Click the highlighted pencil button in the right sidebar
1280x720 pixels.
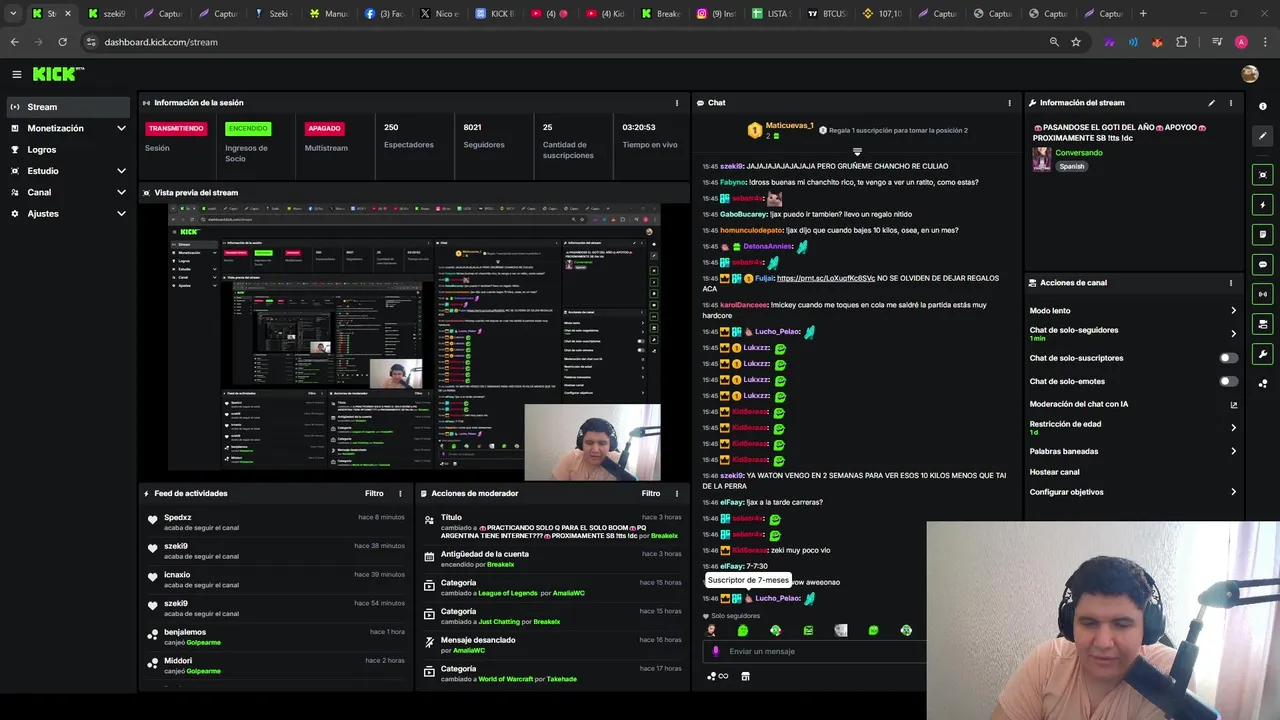click(x=1262, y=135)
